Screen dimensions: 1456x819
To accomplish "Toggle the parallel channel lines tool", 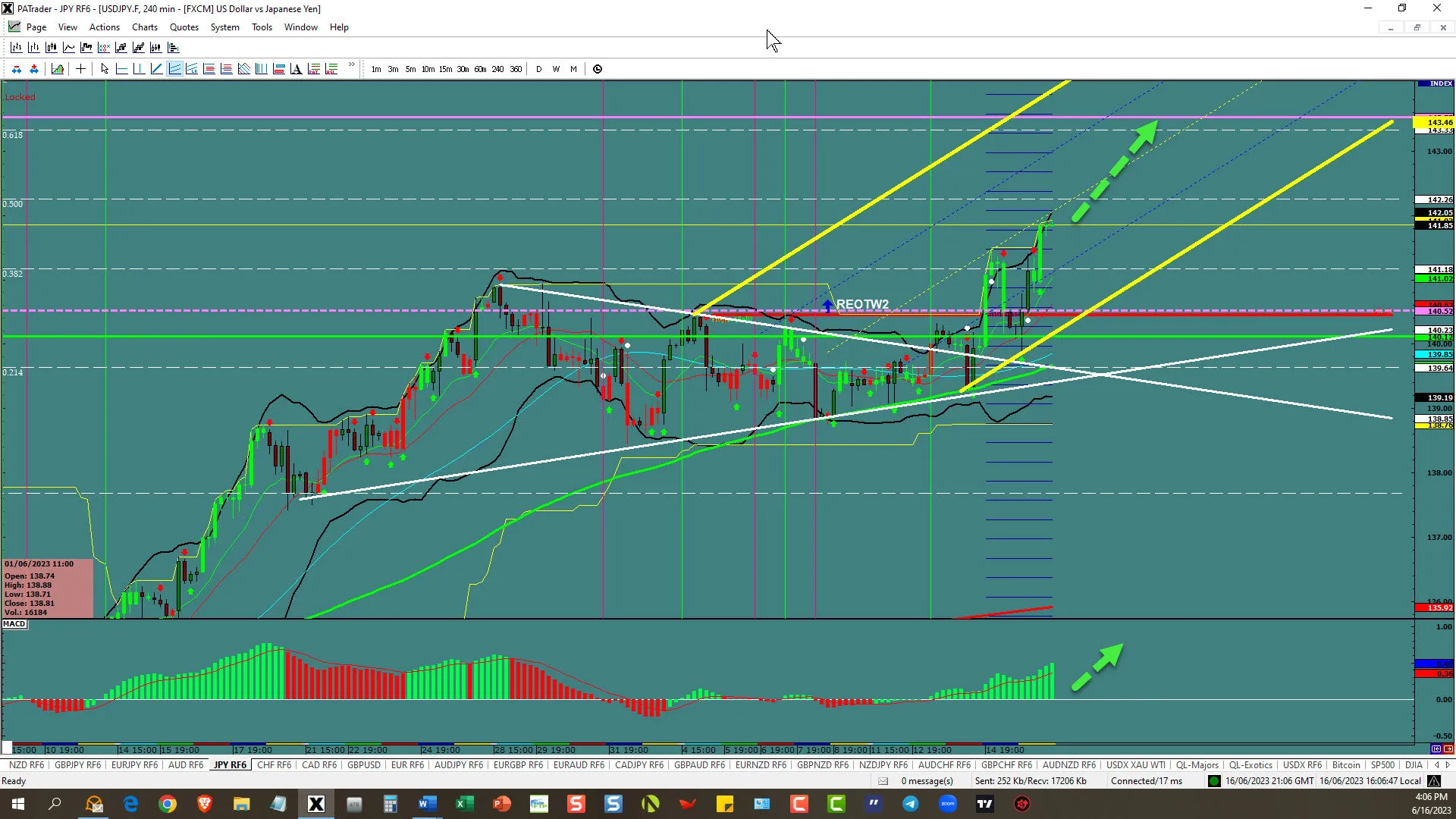I will [174, 69].
